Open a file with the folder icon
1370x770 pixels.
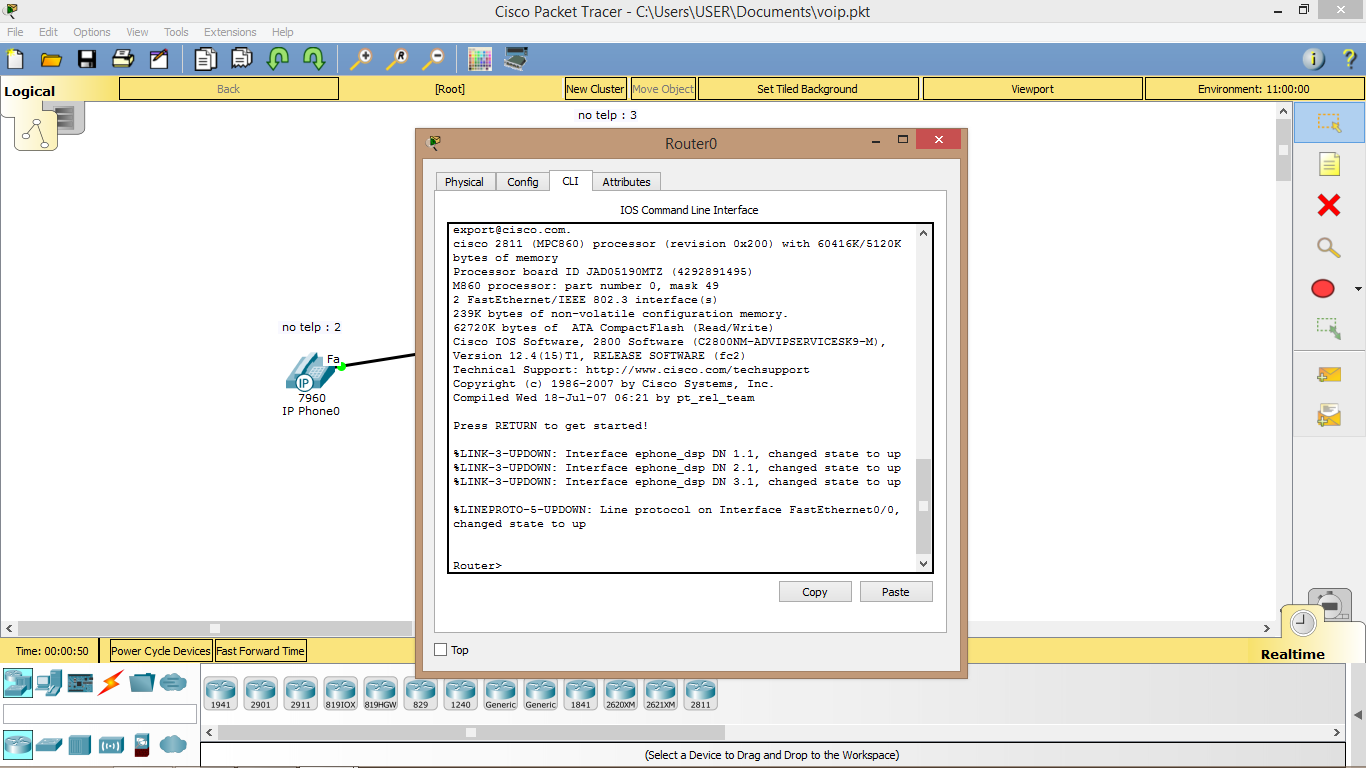tap(51, 59)
